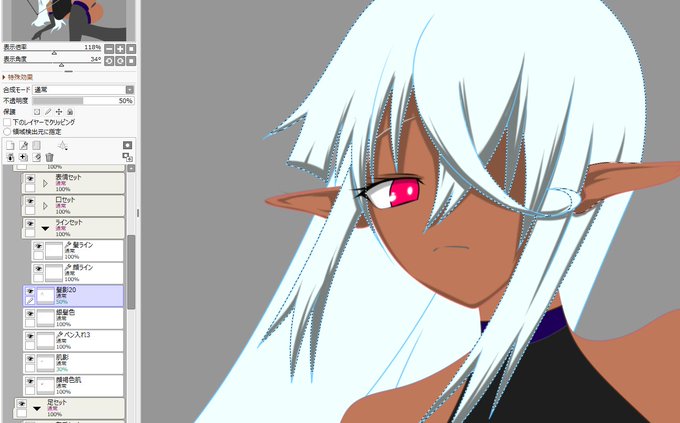Hide the 口セット folder via its eye icon

click(29, 201)
